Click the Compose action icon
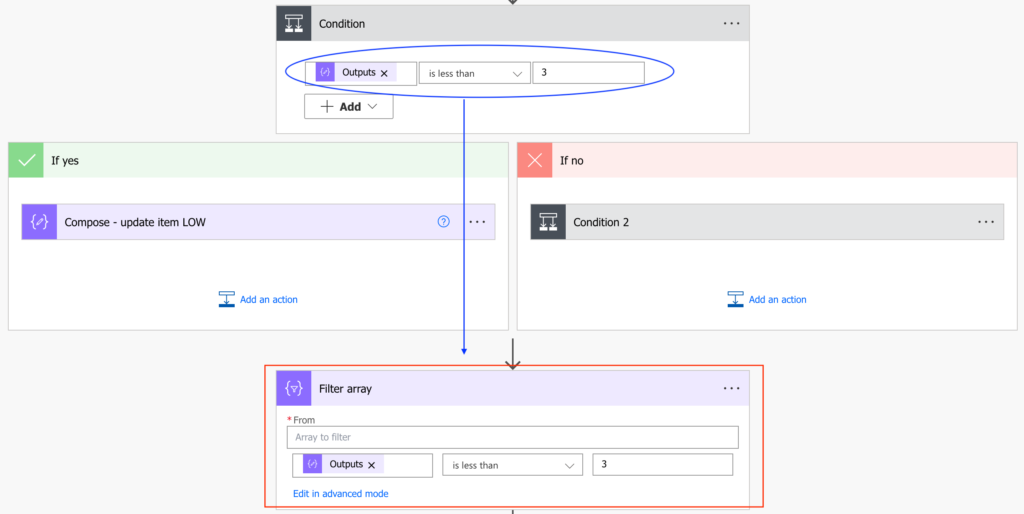The height and width of the screenshot is (514, 1024). click(x=39, y=222)
